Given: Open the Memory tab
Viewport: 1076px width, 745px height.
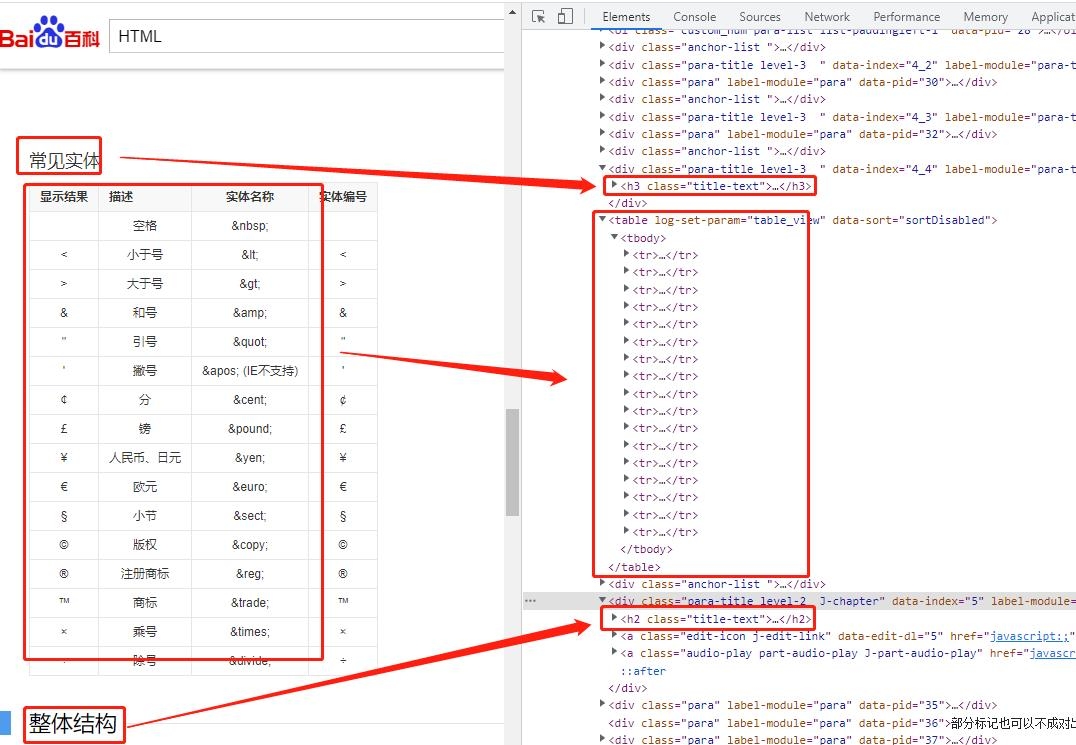Looking at the screenshot, I should [985, 17].
